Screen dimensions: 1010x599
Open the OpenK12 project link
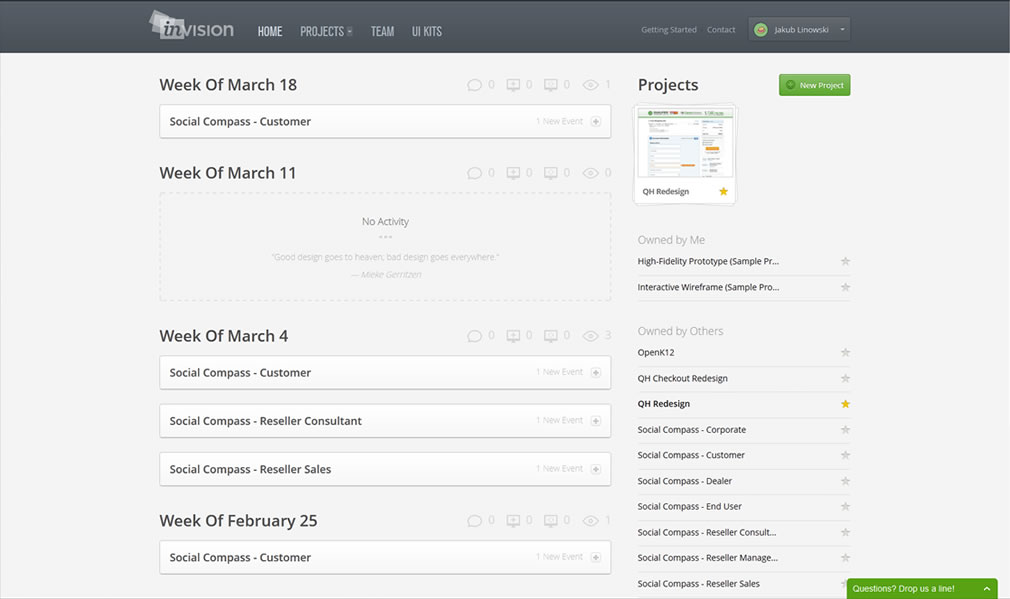coord(656,352)
